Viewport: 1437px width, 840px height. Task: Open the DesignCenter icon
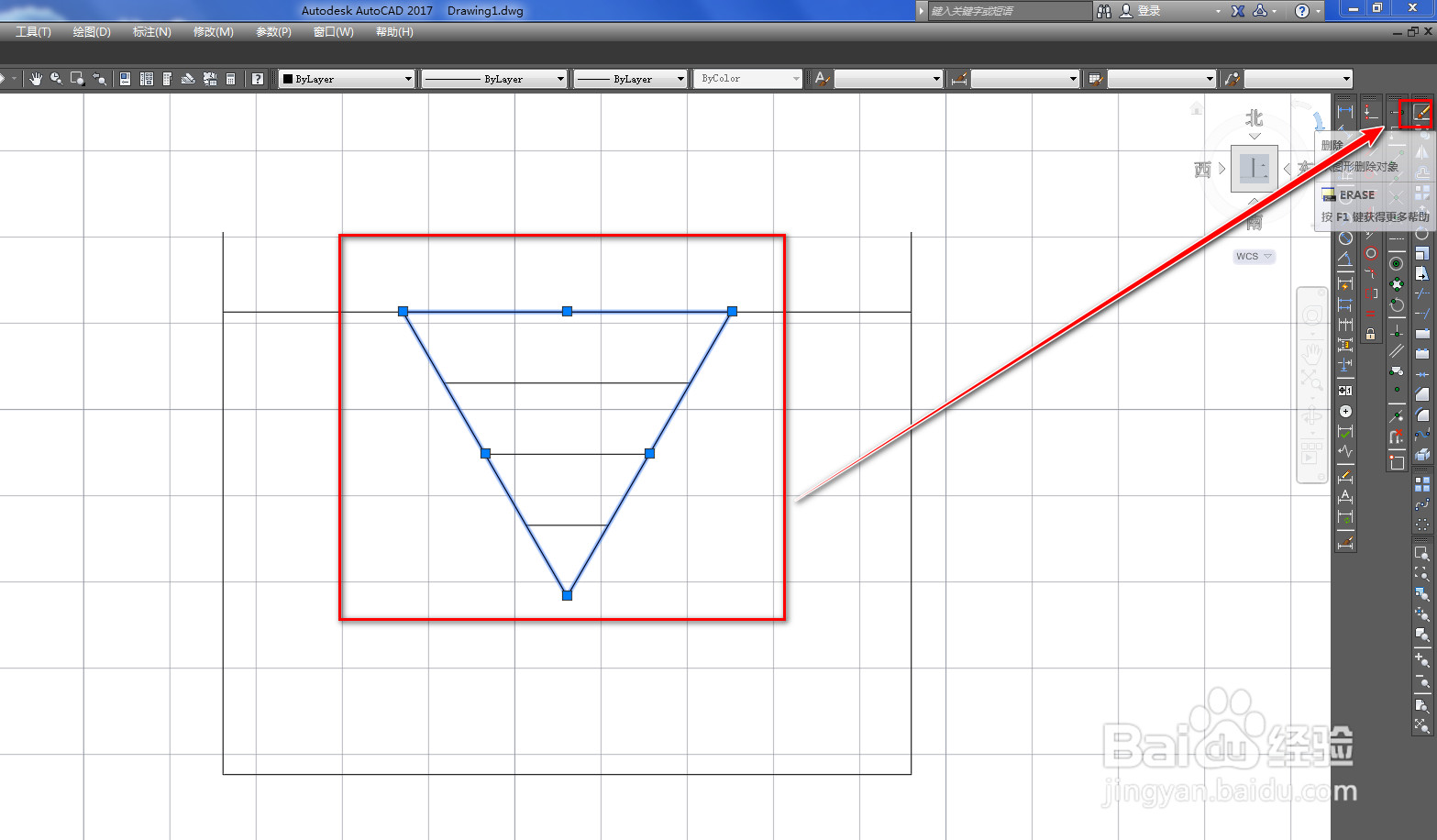click(x=147, y=79)
